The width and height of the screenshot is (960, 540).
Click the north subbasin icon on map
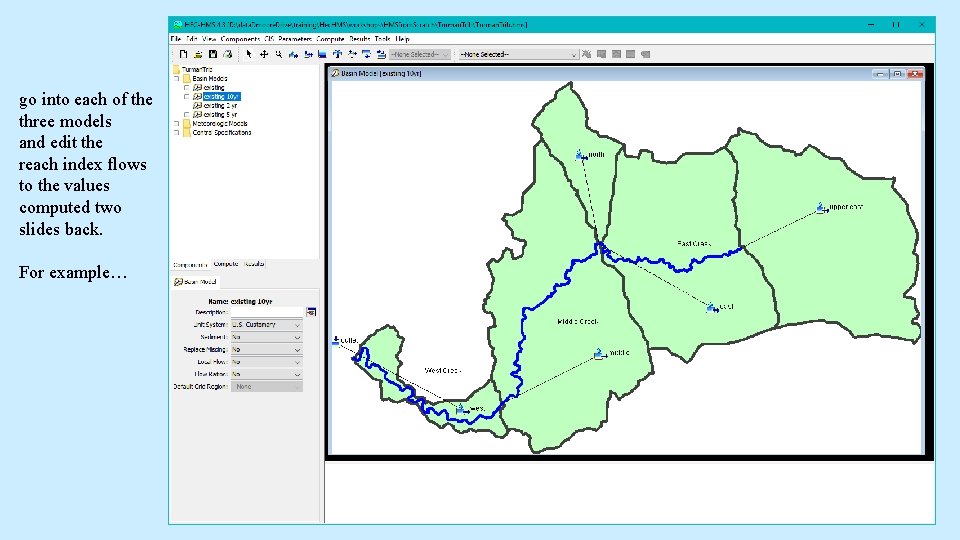coord(580,155)
